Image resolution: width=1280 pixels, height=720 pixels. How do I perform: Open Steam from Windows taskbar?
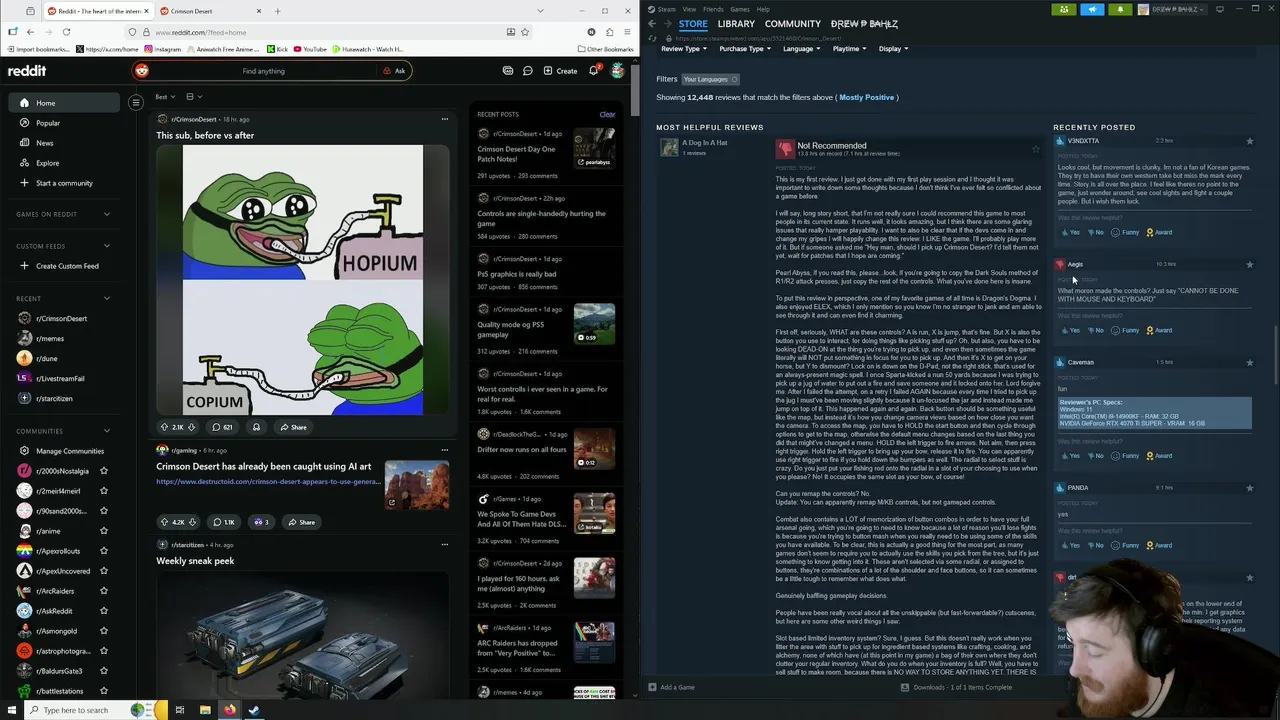pos(254,710)
